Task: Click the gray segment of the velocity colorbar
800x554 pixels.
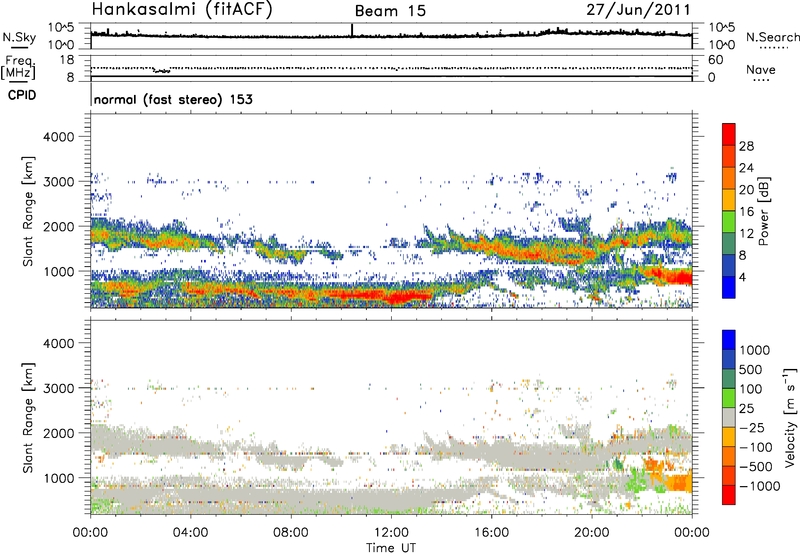Action: tap(729, 417)
